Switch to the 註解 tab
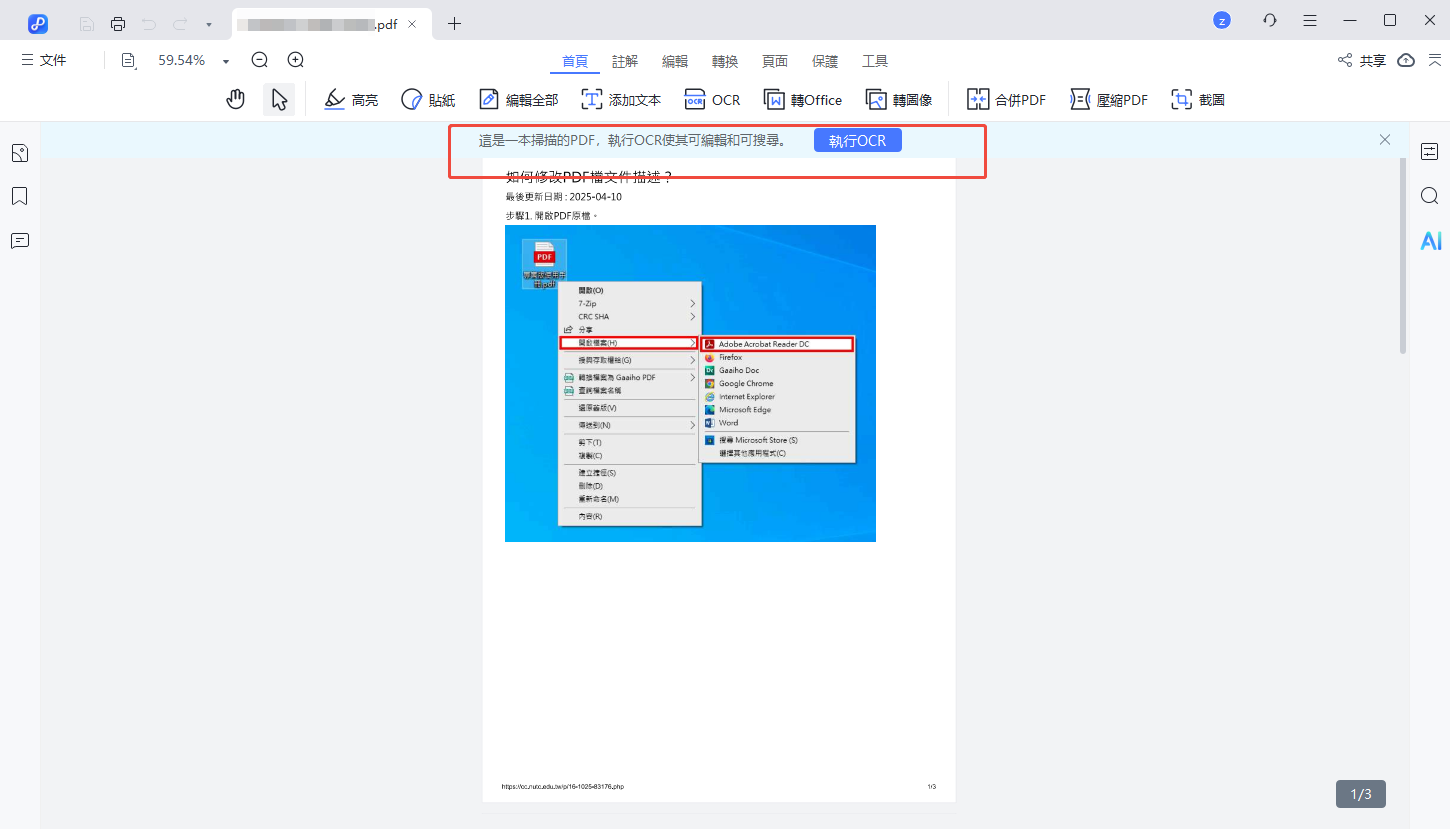This screenshot has width=1450, height=829. (x=625, y=61)
